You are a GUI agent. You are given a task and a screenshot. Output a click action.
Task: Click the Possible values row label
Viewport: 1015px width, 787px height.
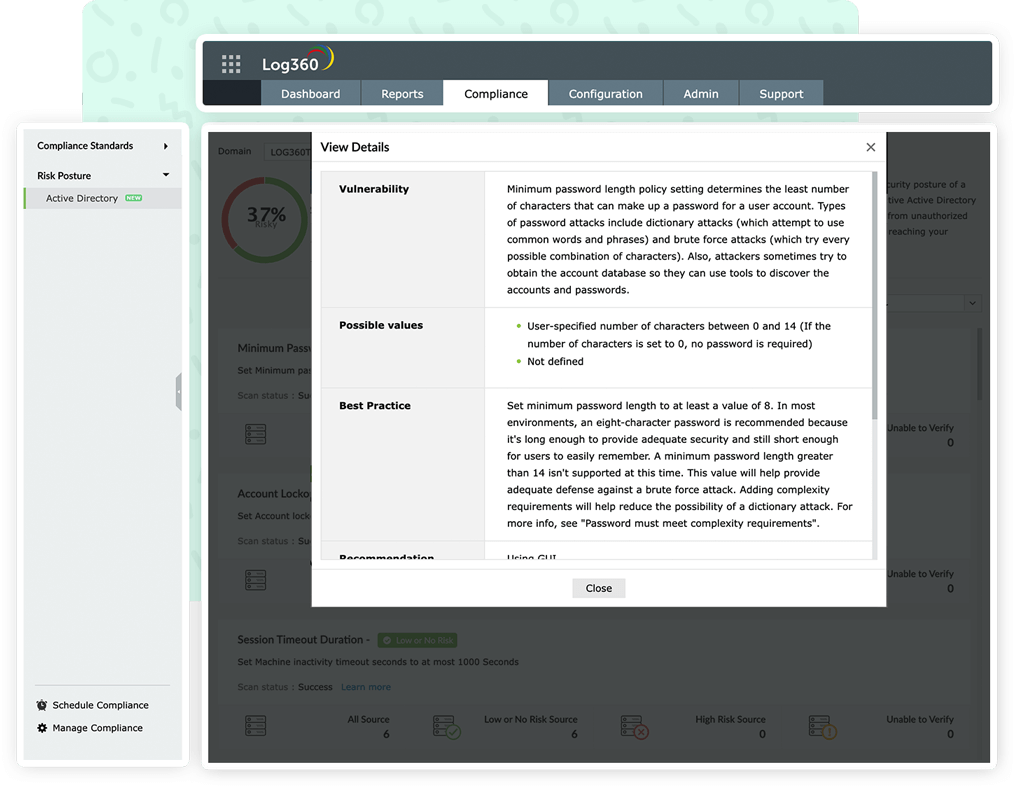[x=381, y=325]
